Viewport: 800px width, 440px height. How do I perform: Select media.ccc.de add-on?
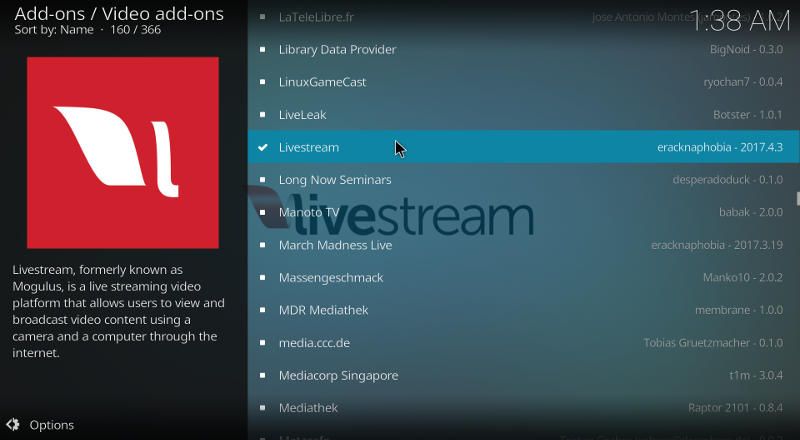pos(523,343)
